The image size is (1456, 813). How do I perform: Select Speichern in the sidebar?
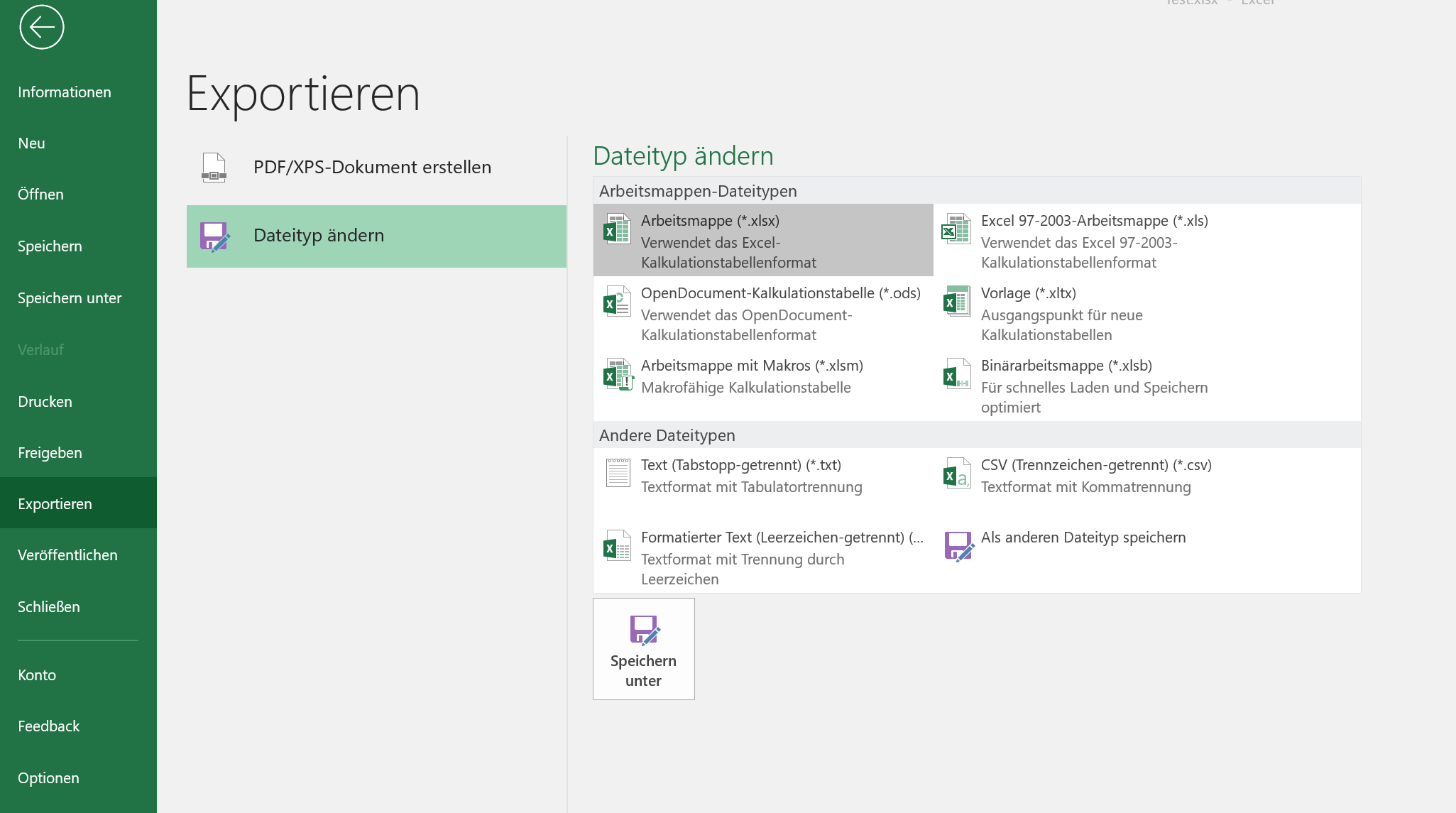(x=78, y=246)
